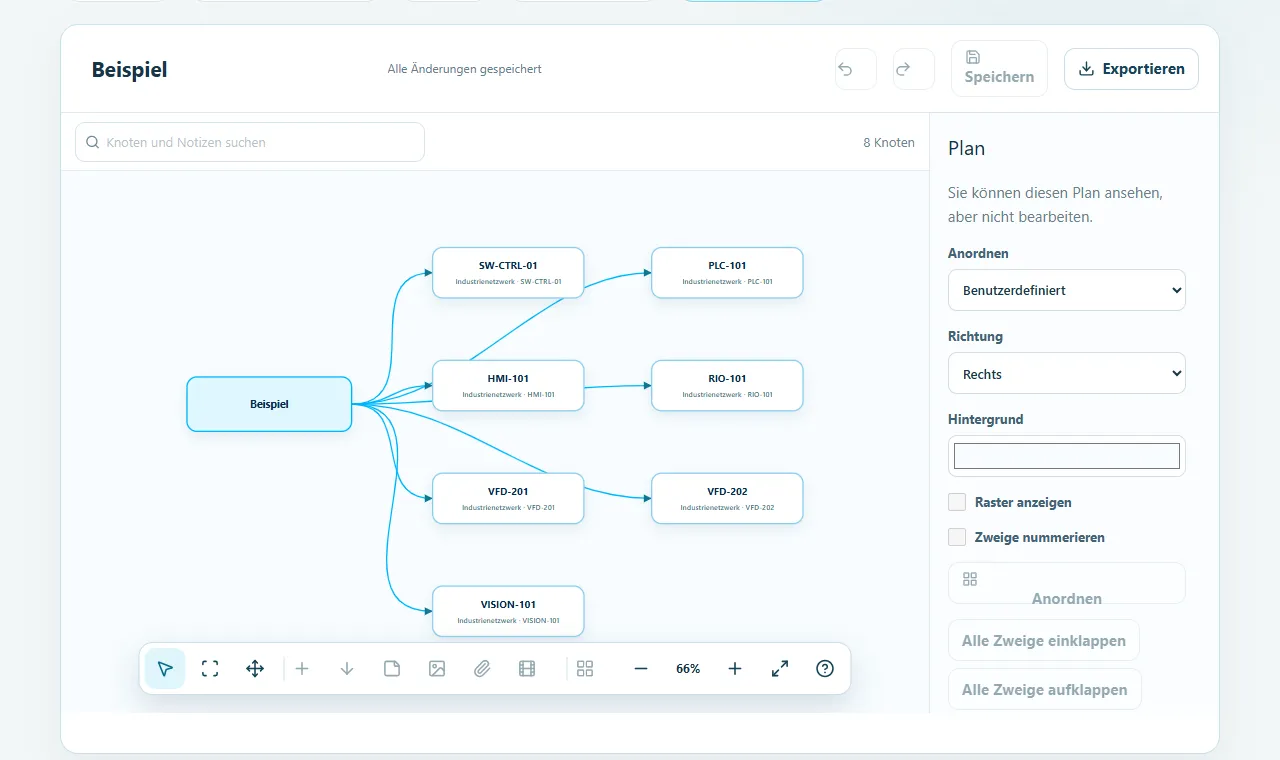Click the undo arrow icon
The width and height of the screenshot is (1280, 760).
click(856, 69)
